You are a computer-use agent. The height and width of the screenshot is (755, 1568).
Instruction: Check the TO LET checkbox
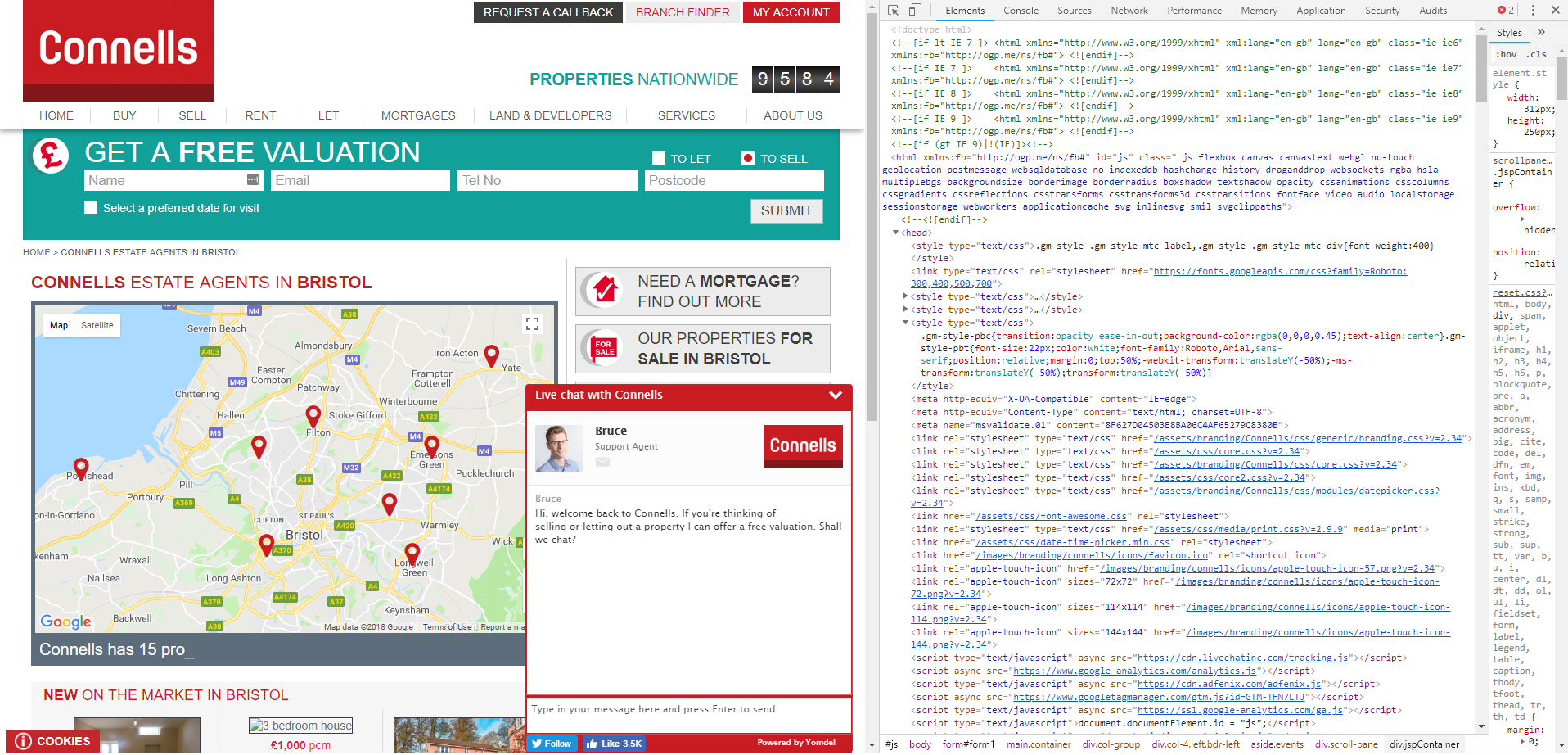click(x=659, y=158)
